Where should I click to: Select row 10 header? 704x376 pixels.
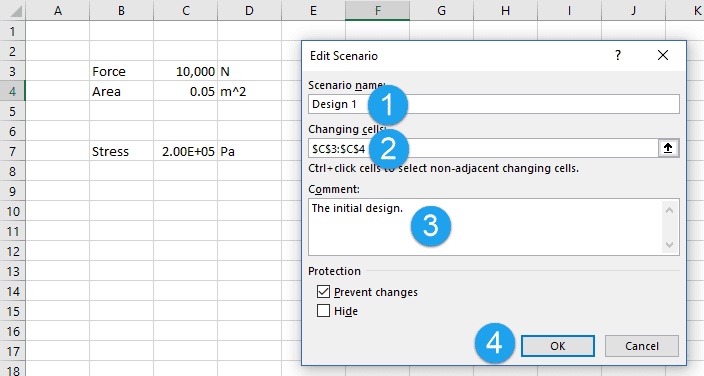click(x=13, y=211)
